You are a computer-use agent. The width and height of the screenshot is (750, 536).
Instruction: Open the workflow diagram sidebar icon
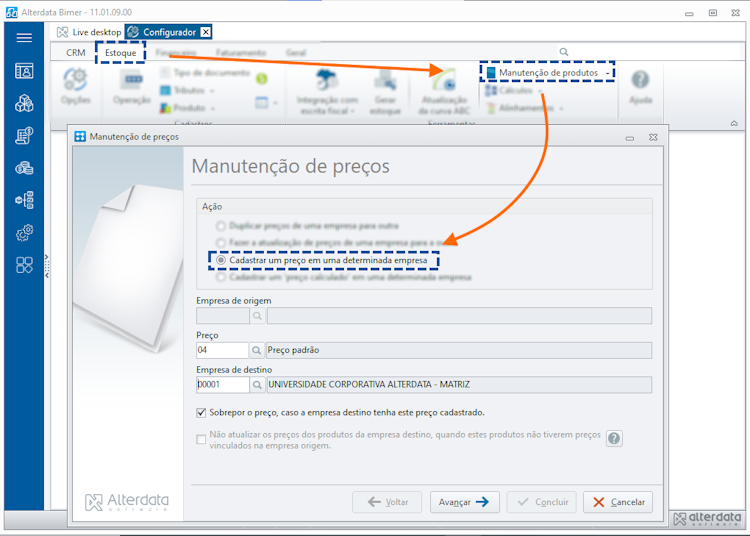(24, 200)
